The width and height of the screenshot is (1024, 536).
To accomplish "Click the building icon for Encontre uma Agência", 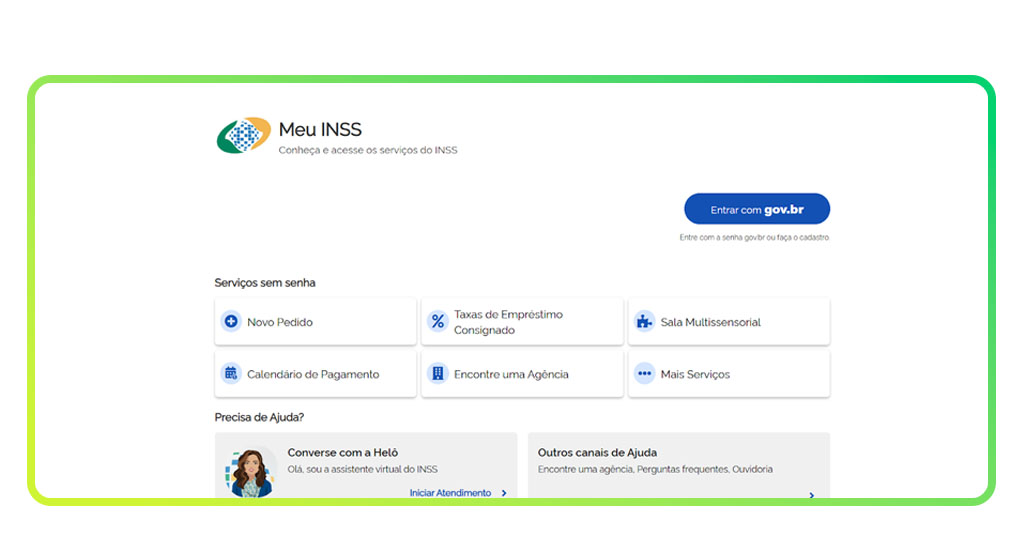I will (x=438, y=373).
